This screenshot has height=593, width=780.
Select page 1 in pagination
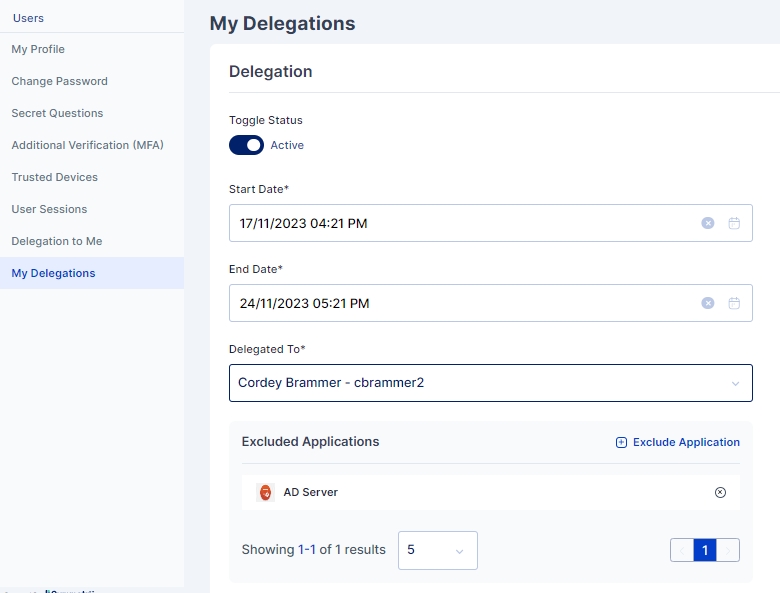pos(705,550)
